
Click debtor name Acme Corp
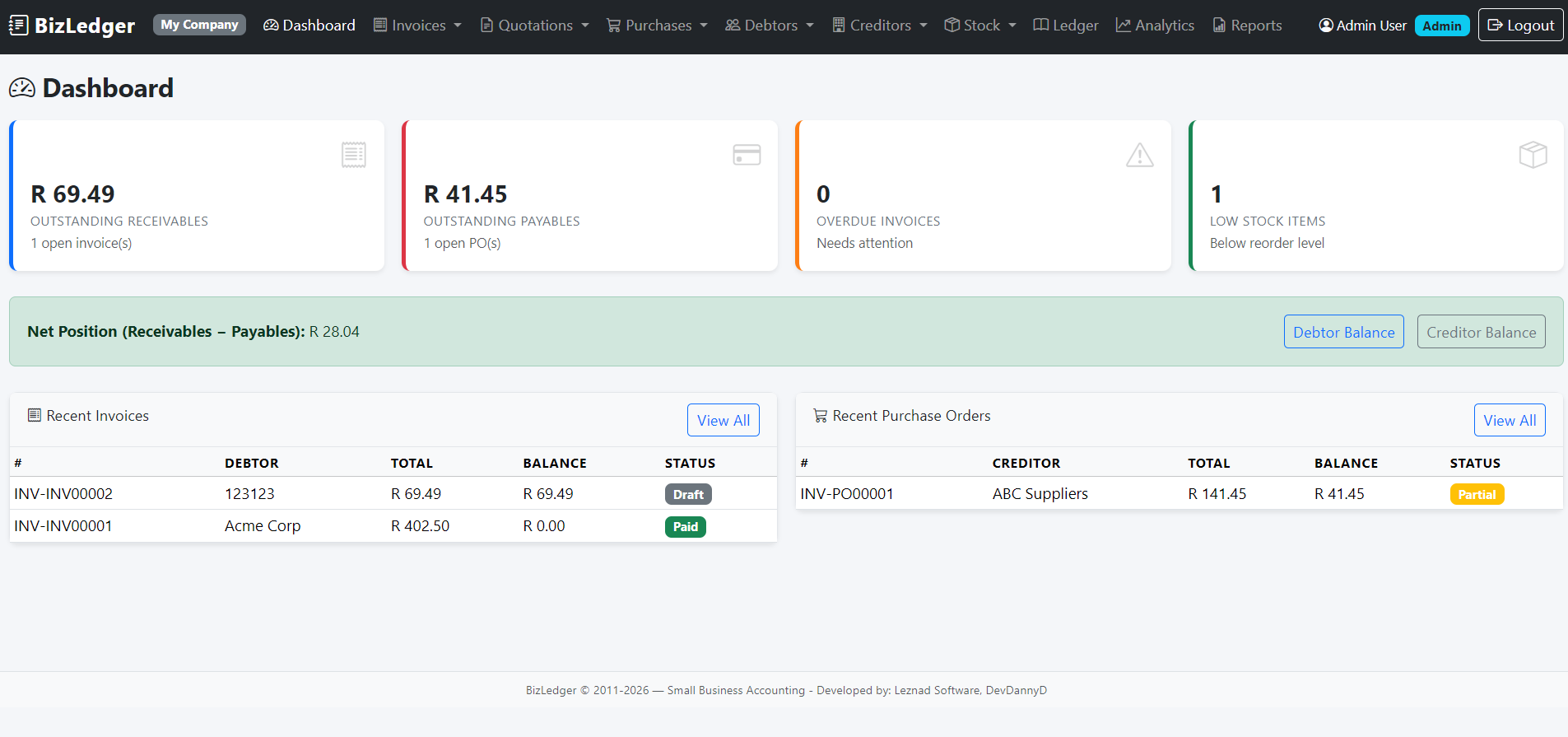click(x=263, y=526)
